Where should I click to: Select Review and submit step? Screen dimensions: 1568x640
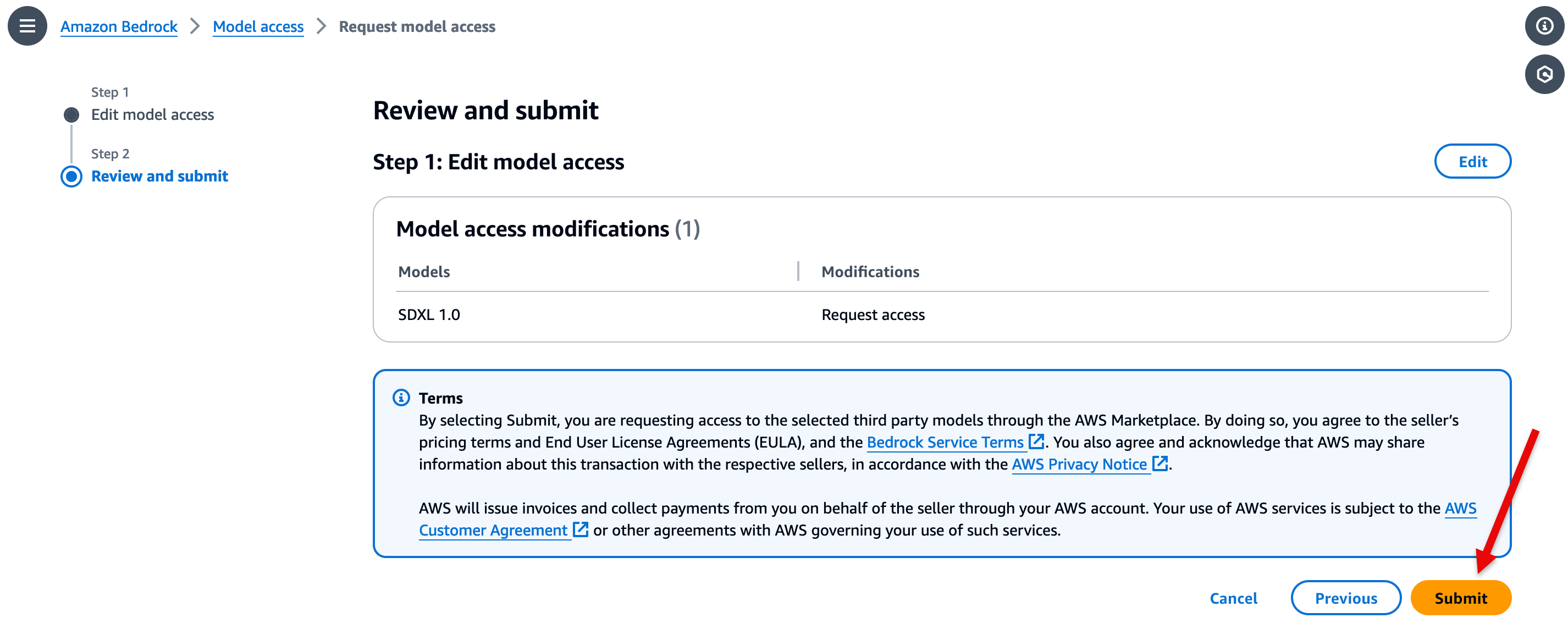(159, 176)
